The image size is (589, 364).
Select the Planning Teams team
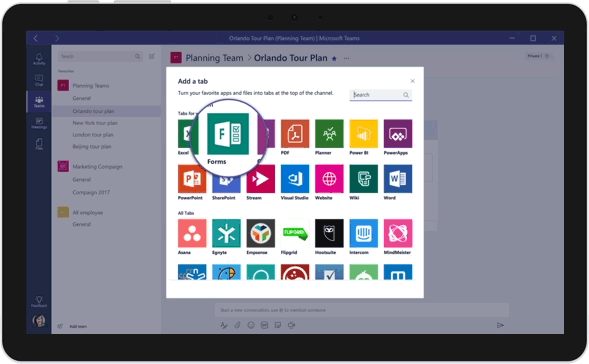(x=91, y=86)
